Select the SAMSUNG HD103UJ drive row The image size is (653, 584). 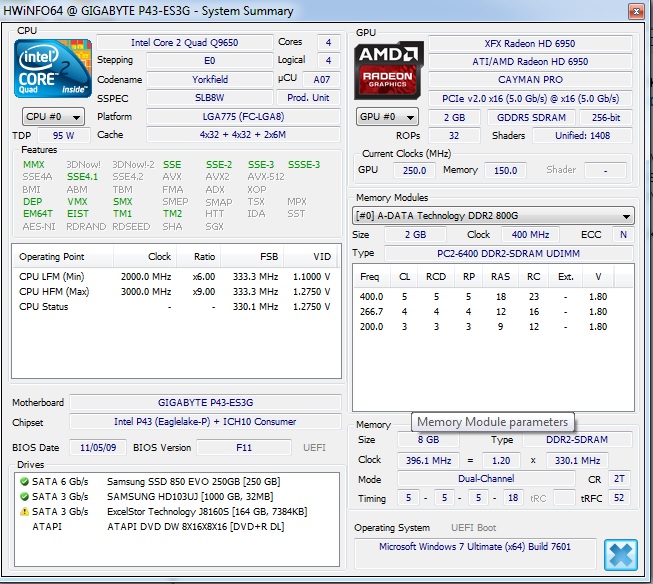click(x=177, y=497)
